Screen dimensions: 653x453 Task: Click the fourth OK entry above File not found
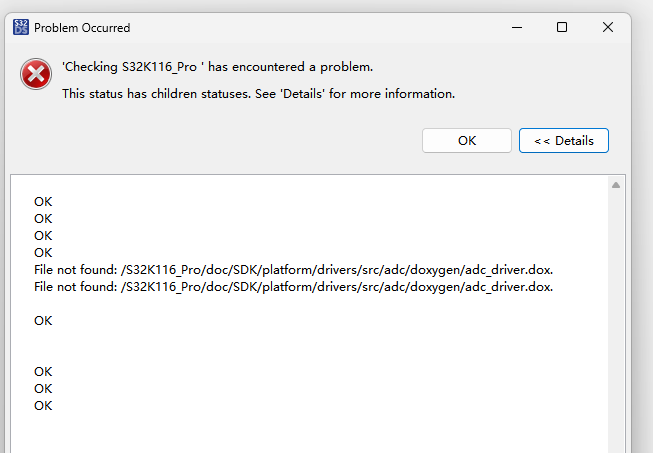43,253
